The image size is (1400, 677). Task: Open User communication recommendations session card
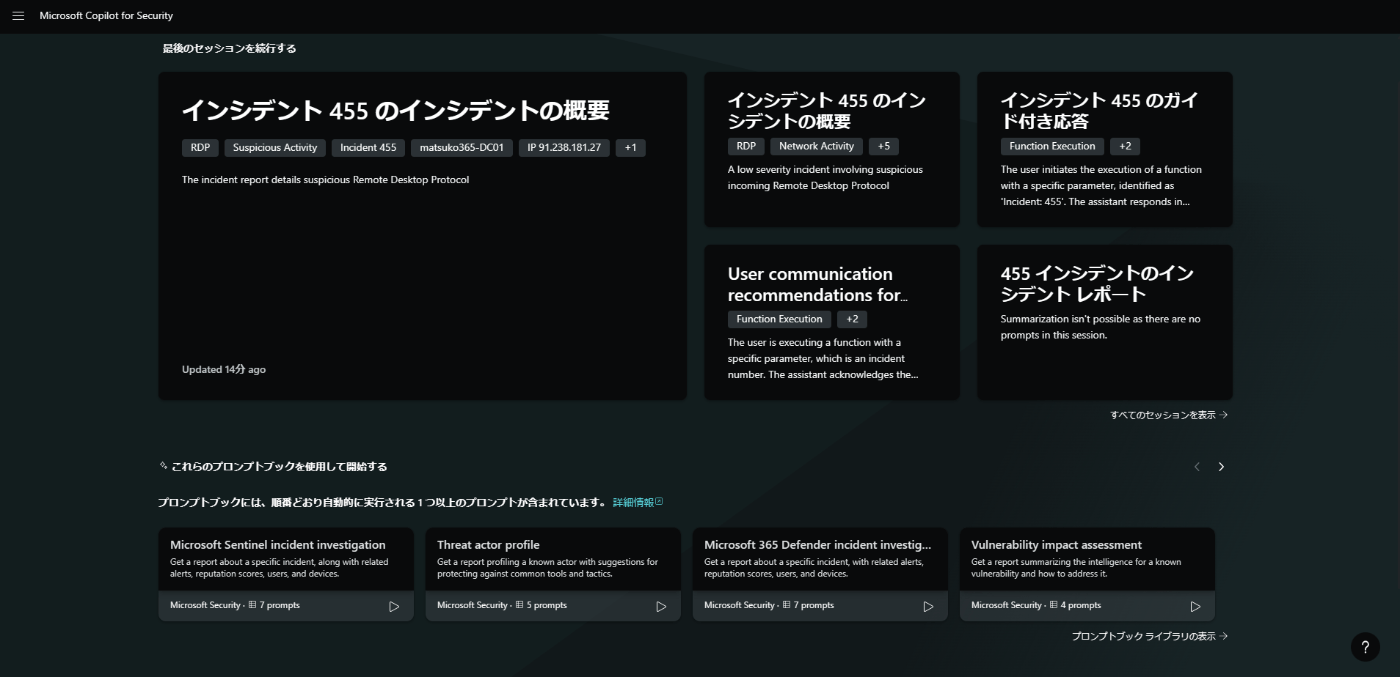point(832,322)
